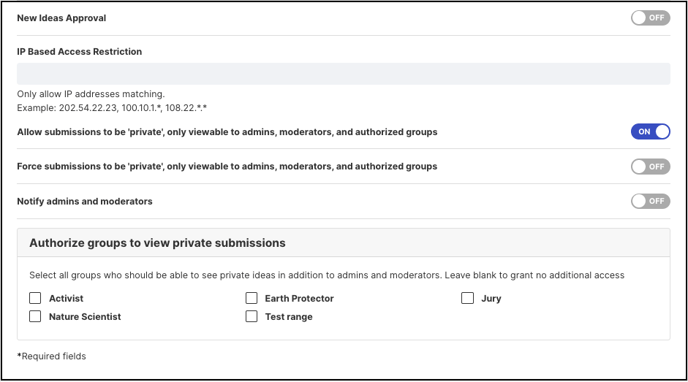Click the Allow submissions to be private label
This screenshot has width=688, height=382.
pyautogui.click(x=227, y=132)
